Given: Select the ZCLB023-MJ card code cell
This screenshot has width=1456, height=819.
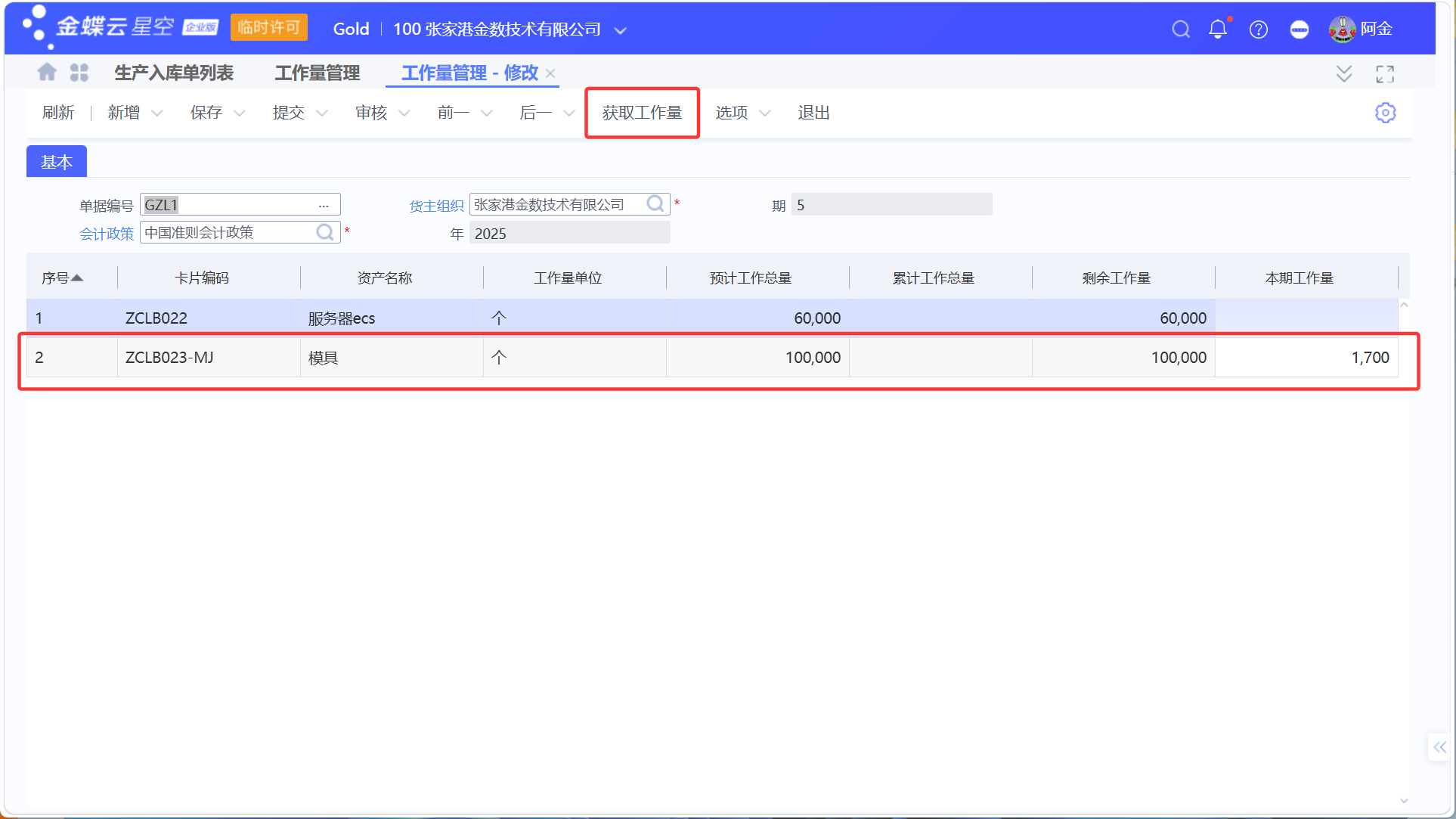Looking at the screenshot, I should (x=209, y=358).
